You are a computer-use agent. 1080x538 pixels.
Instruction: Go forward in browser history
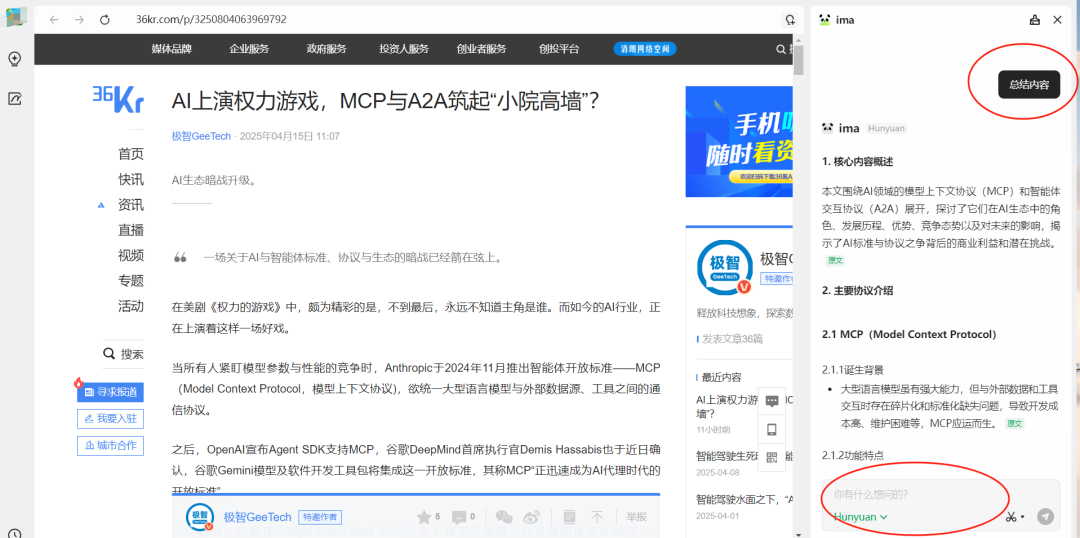pyautogui.click(x=79, y=19)
